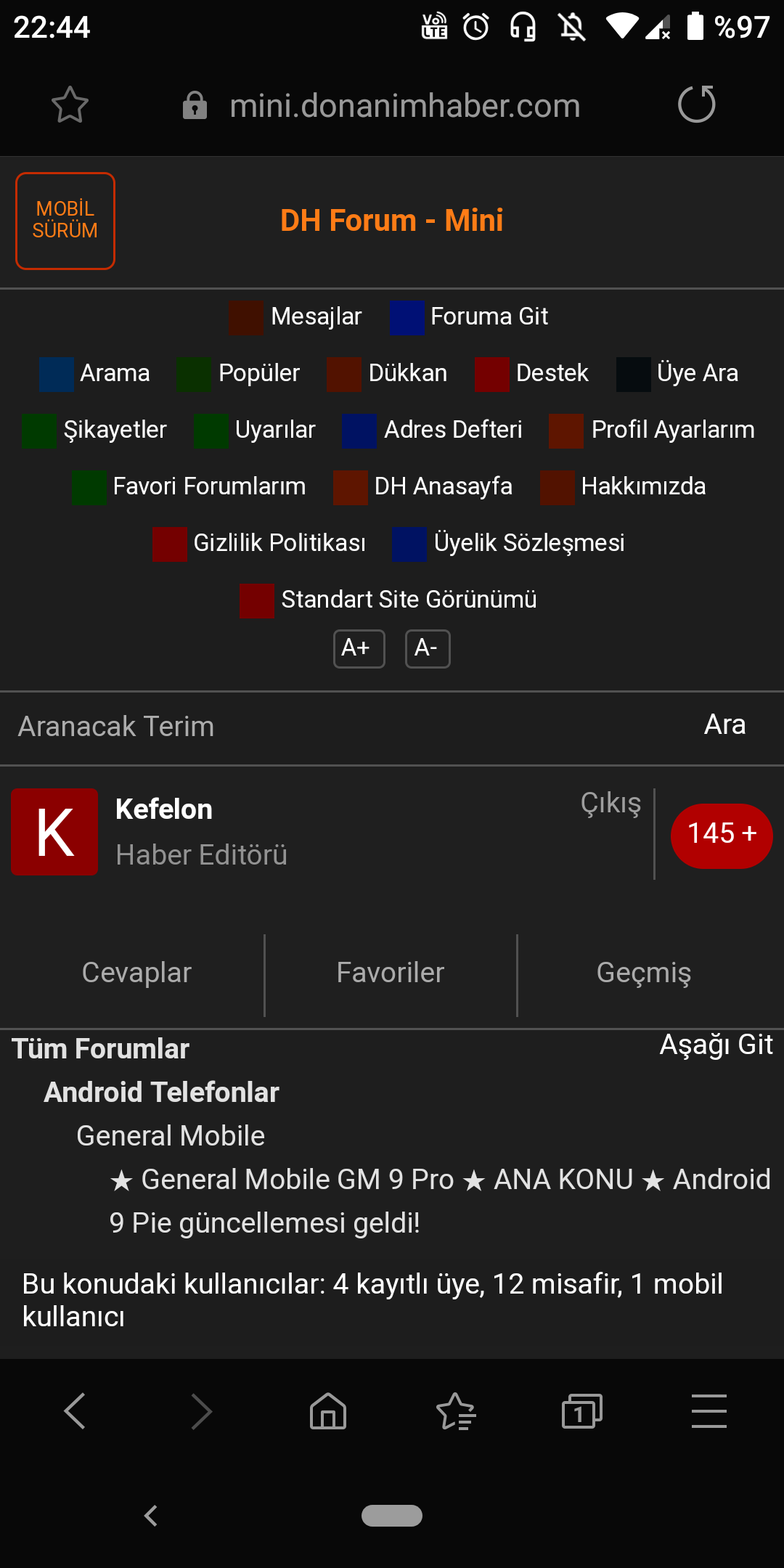
Task: Open the Geçmiş tab
Action: tap(644, 973)
